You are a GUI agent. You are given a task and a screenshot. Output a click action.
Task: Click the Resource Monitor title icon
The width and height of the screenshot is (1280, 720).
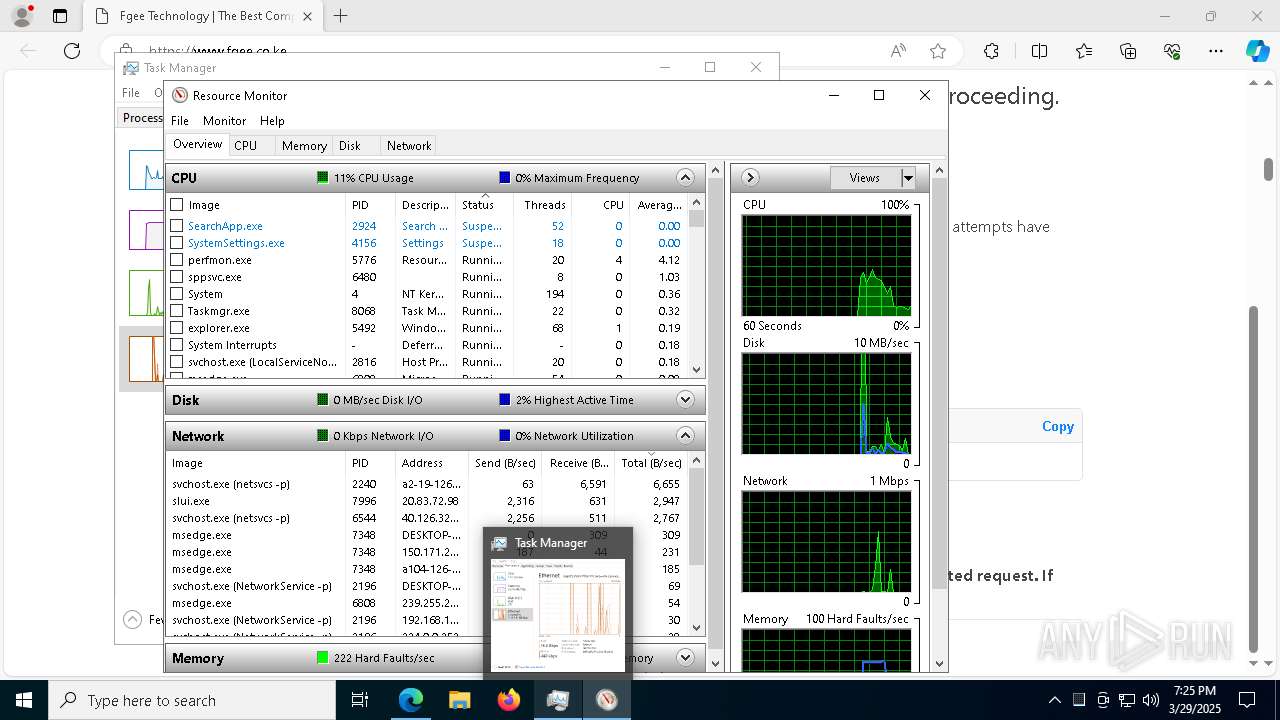(180, 95)
